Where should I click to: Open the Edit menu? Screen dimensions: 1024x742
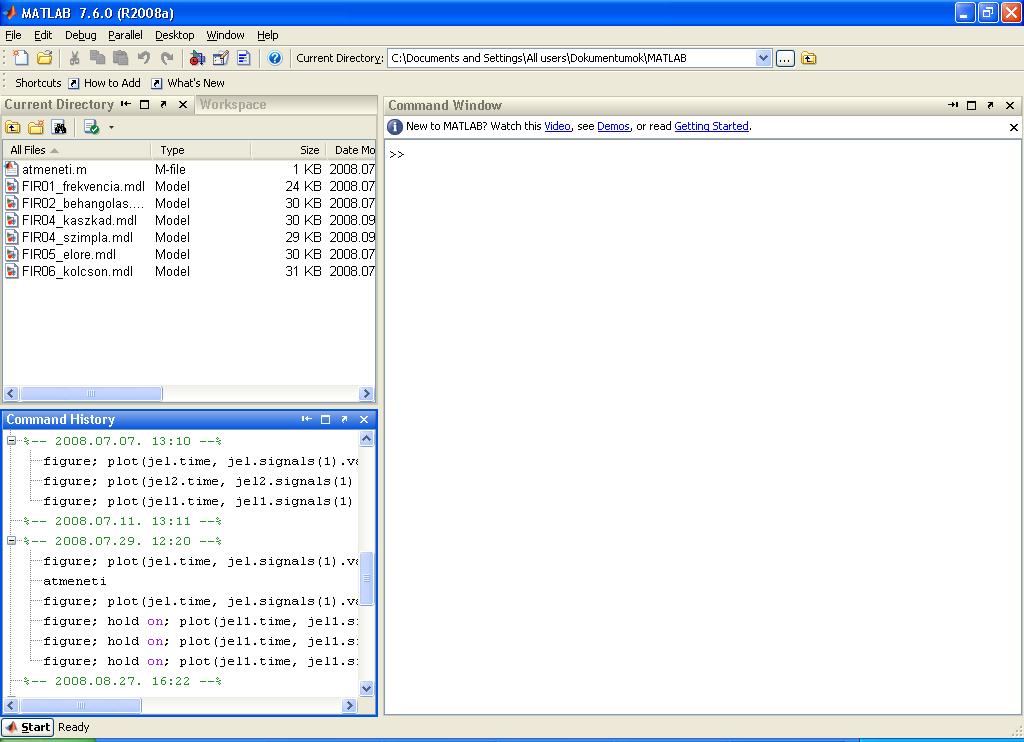pyautogui.click(x=43, y=35)
